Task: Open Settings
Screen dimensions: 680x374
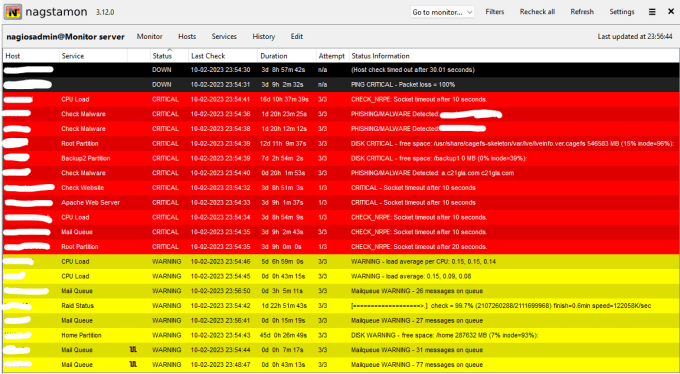Action: tap(621, 12)
